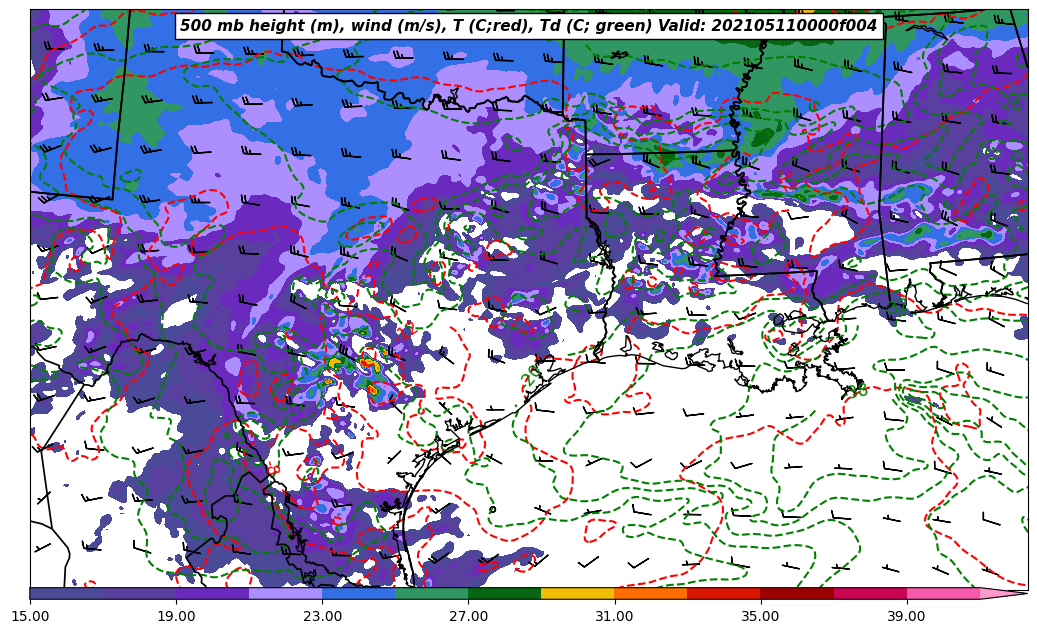The height and width of the screenshot is (633, 1037).
Task: Click the dark green colorbar segment right of 27.00
Action: (x=504, y=593)
